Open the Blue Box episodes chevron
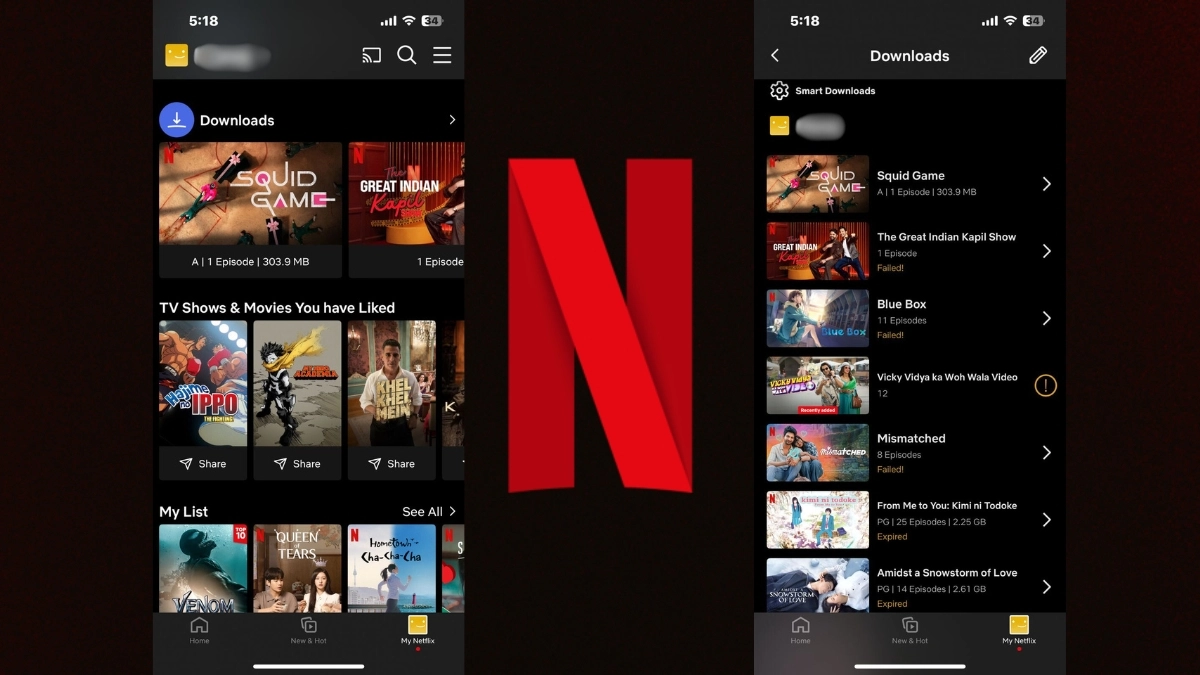Image resolution: width=1200 pixels, height=675 pixels. pyautogui.click(x=1046, y=318)
